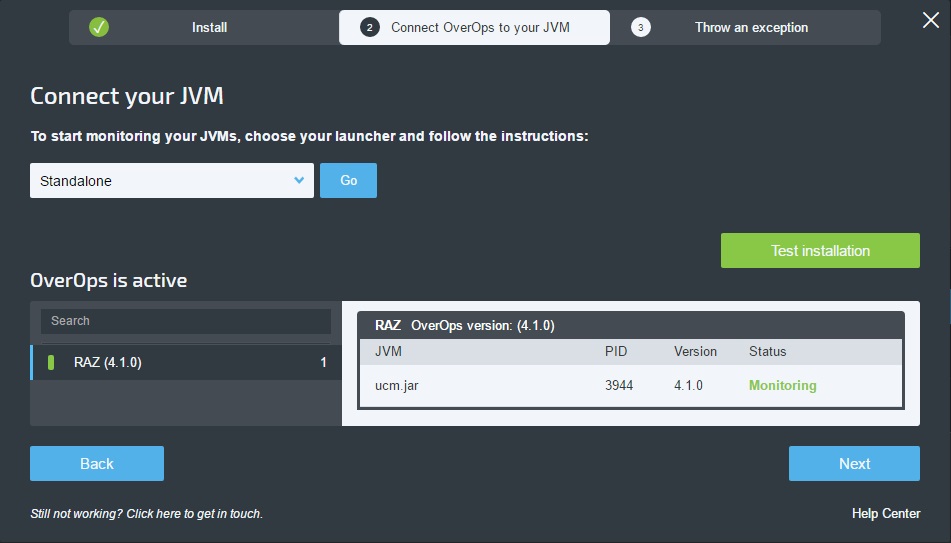The height and width of the screenshot is (543, 951).
Task: Click into the Search field
Action: [x=186, y=321]
